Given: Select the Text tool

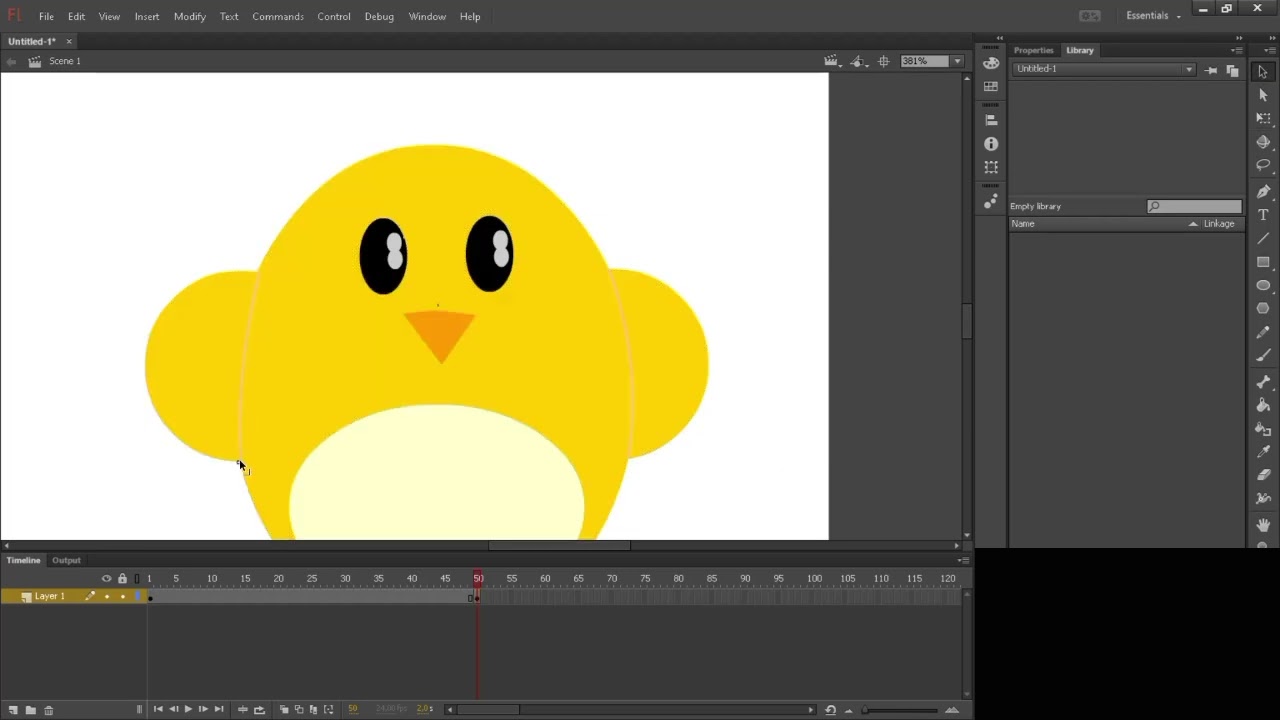Looking at the screenshot, I should (x=1263, y=215).
